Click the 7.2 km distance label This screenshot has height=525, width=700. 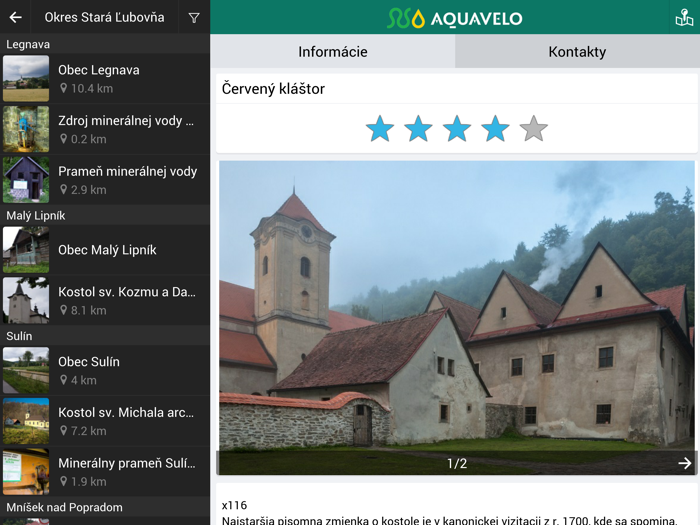click(88, 431)
